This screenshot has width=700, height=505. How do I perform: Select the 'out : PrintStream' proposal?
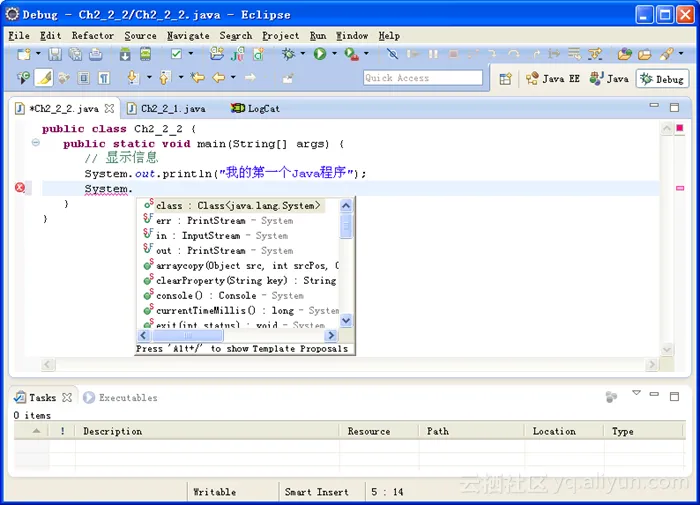point(200,250)
